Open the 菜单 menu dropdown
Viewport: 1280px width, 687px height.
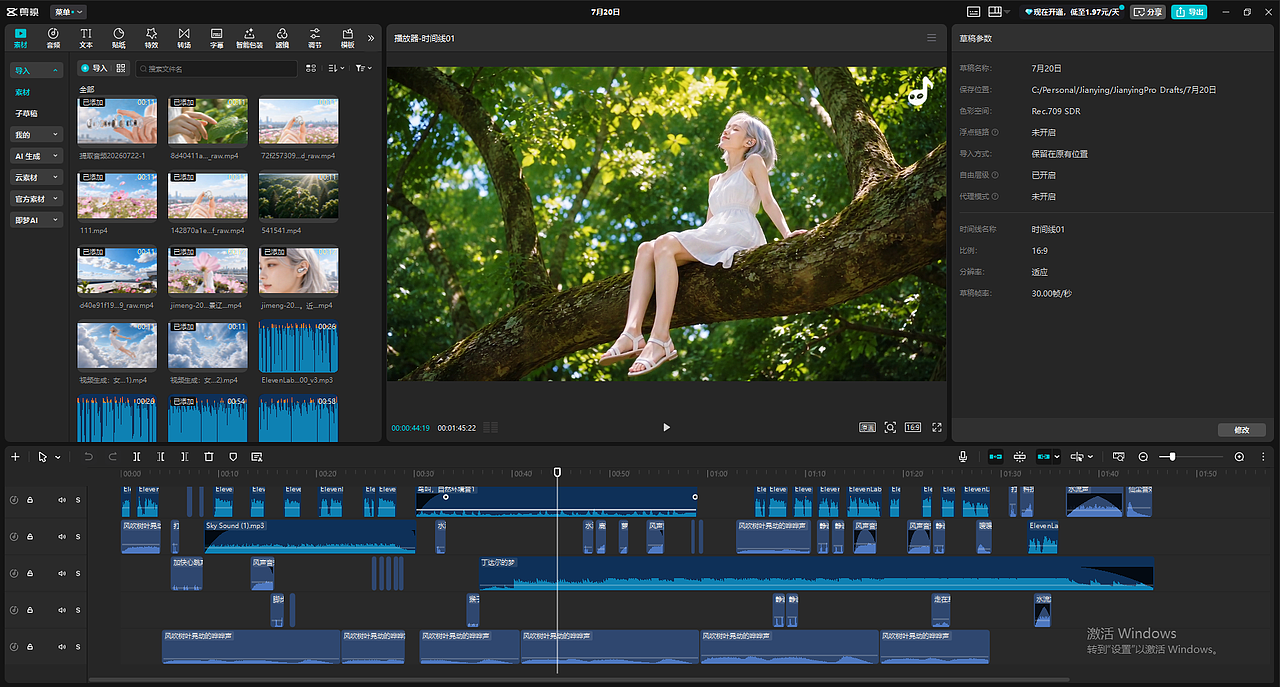coord(69,12)
